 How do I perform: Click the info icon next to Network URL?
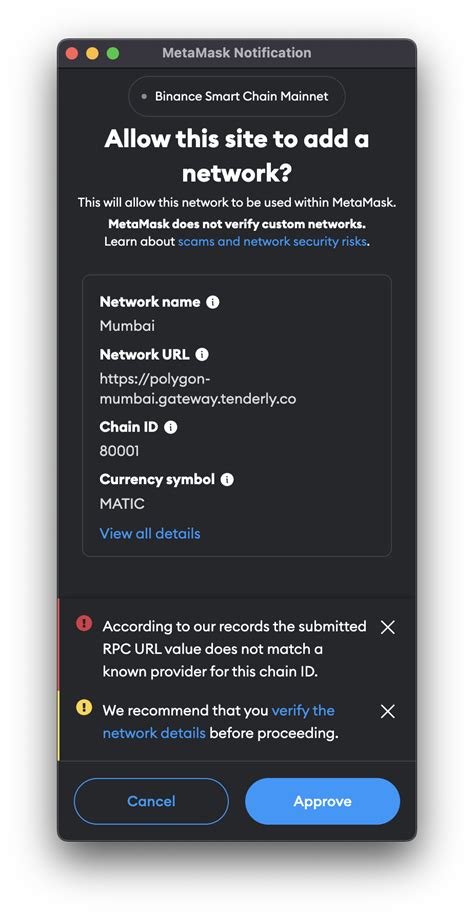tap(202, 354)
